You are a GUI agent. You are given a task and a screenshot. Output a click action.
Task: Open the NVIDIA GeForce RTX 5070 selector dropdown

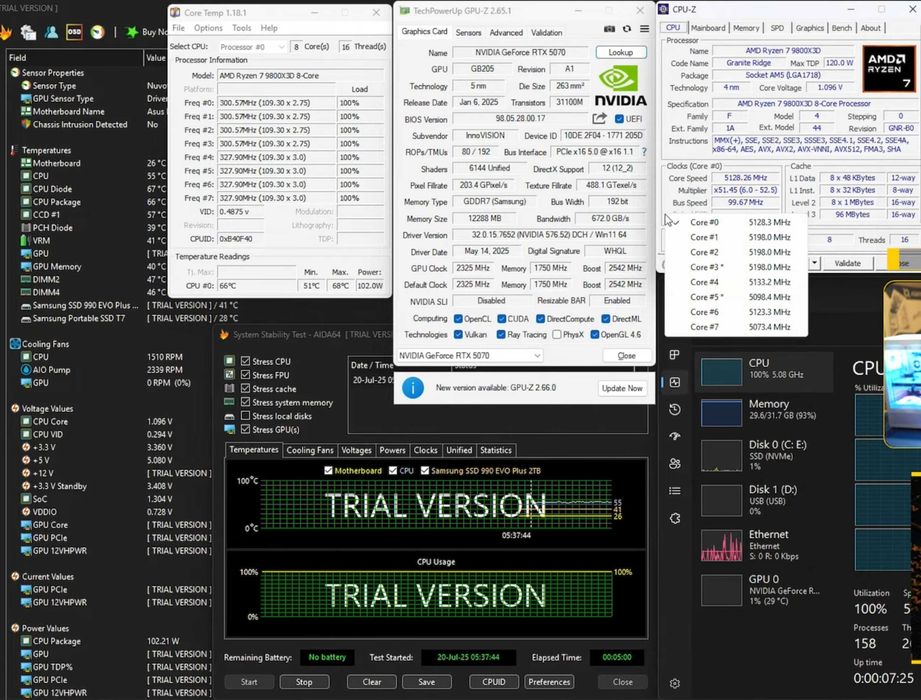coord(469,355)
